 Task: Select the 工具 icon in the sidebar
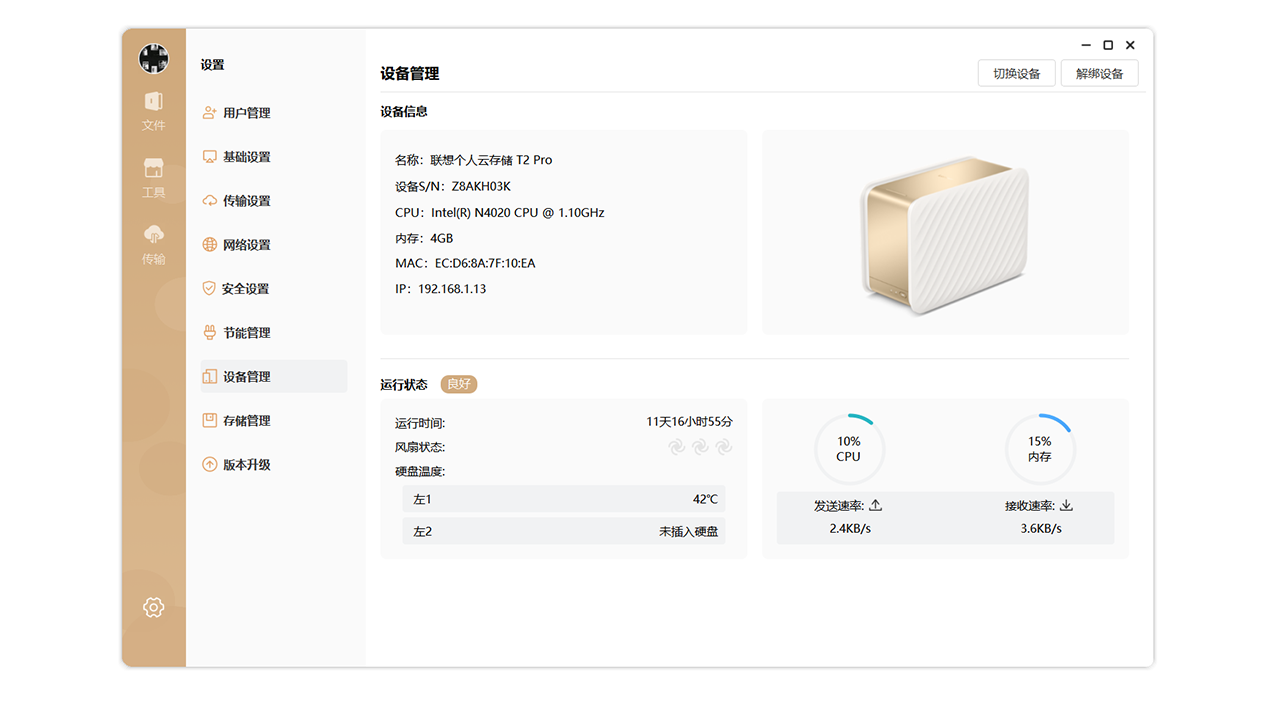[153, 178]
